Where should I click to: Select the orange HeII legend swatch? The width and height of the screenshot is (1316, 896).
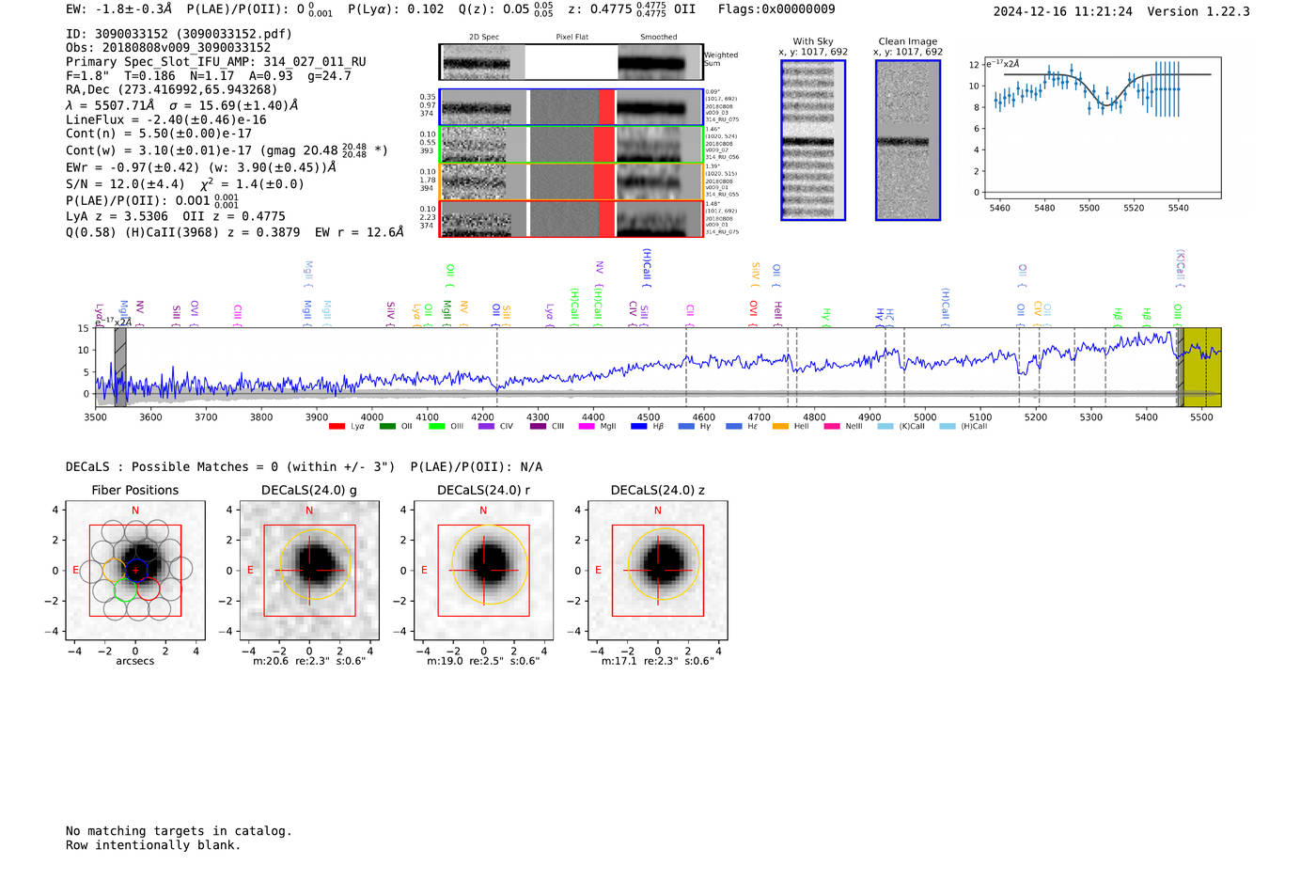click(780, 427)
